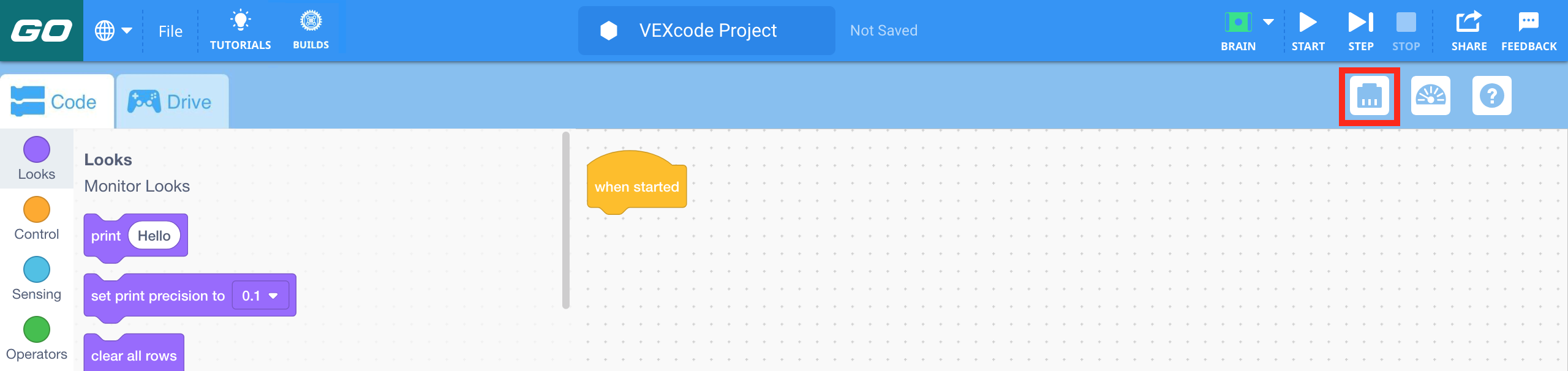Expand the Brain connection dropdown arrow

[1267, 23]
